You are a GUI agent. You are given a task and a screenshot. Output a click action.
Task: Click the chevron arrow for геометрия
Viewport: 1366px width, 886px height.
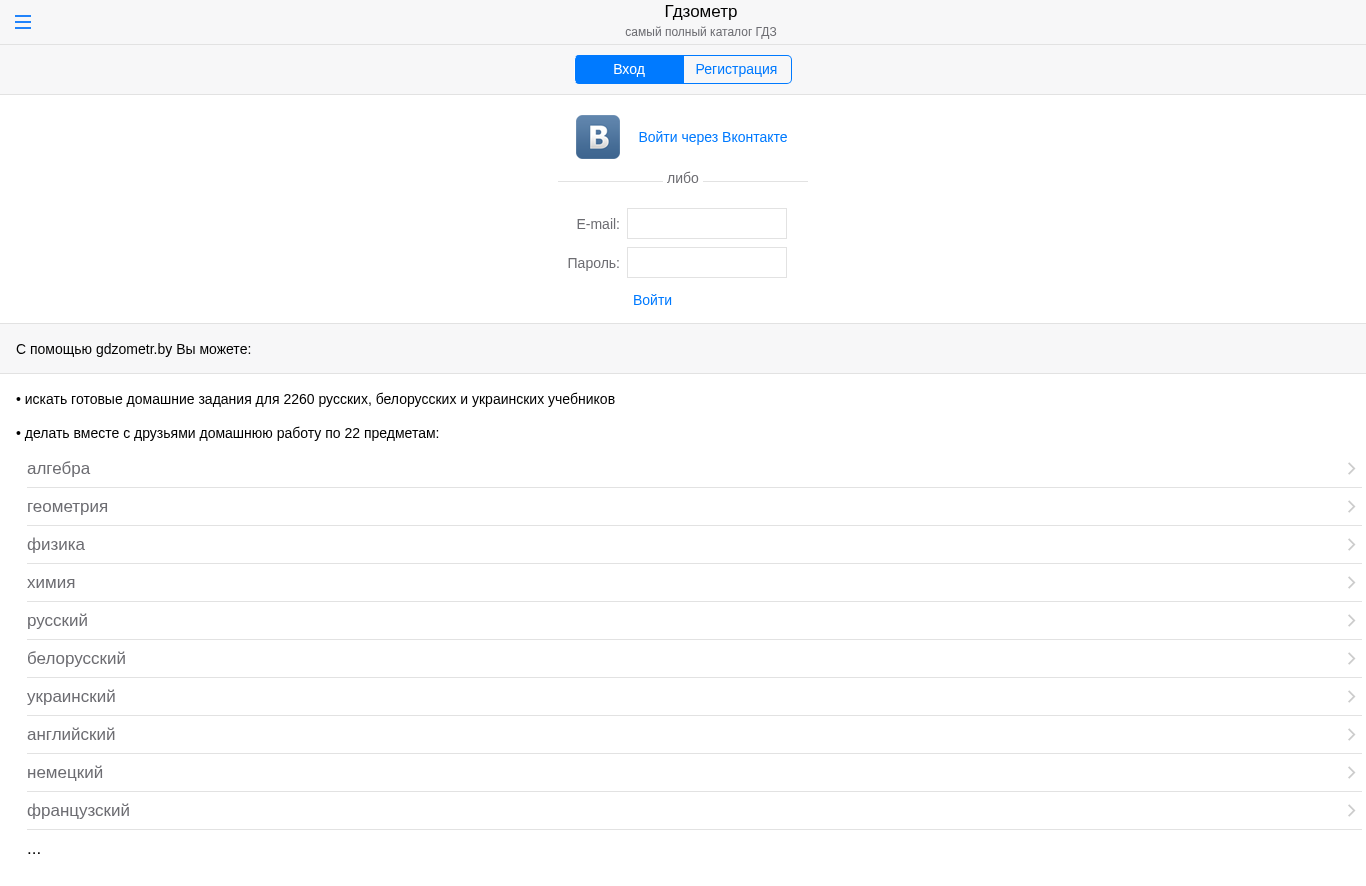click(x=1351, y=507)
